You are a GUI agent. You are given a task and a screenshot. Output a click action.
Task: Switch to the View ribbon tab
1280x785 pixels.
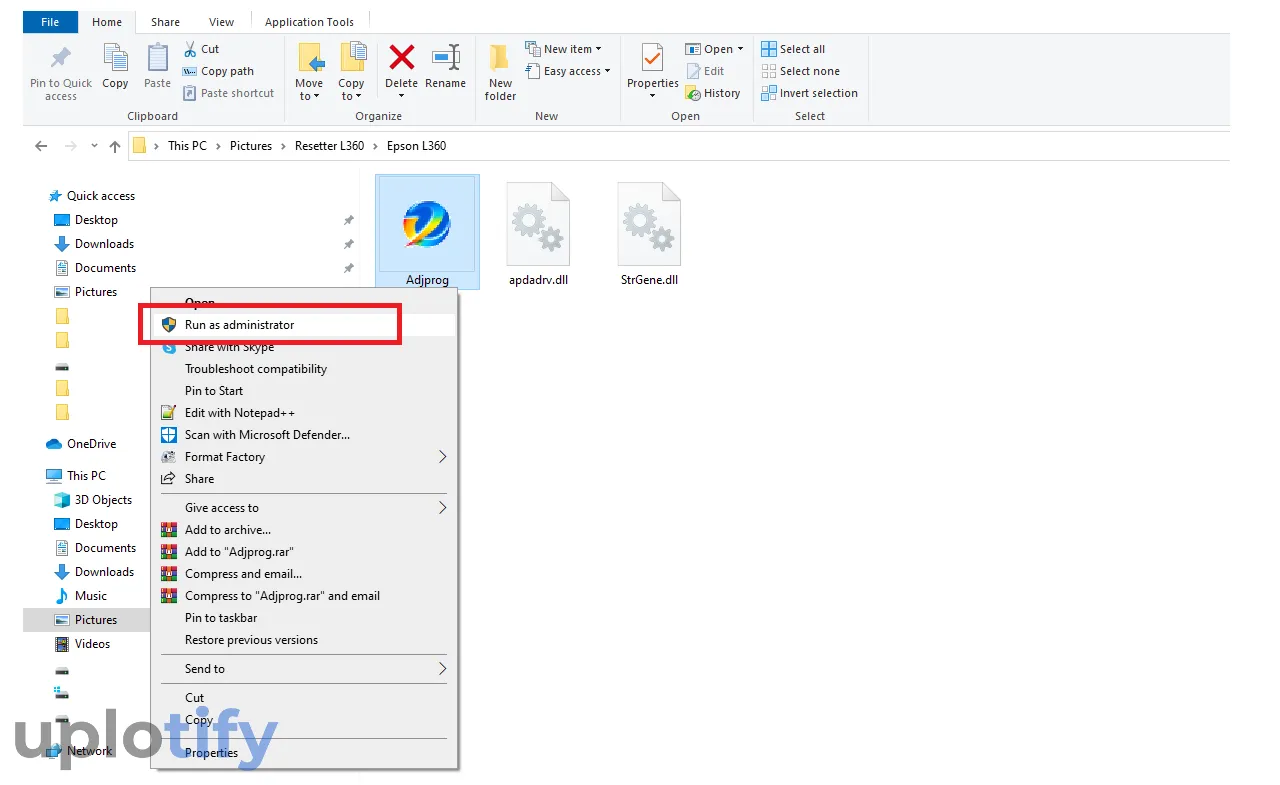[x=222, y=22]
